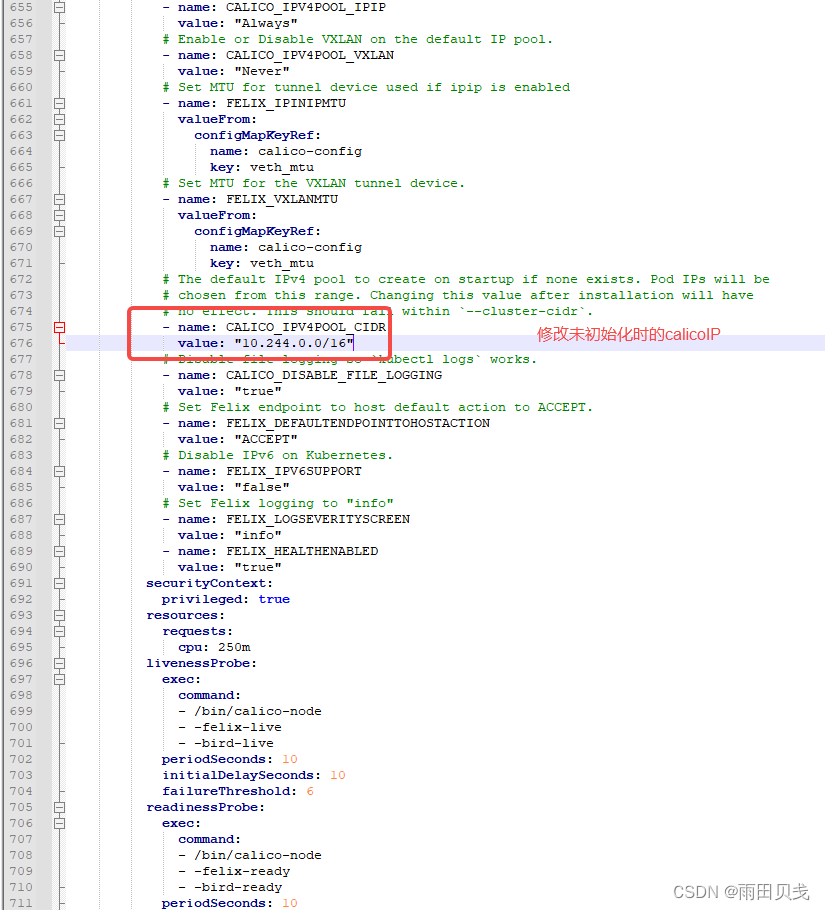
Task: Collapse the FELIX_LOGSEVERITYSCREEN fold at line 687
Action: 58,519
